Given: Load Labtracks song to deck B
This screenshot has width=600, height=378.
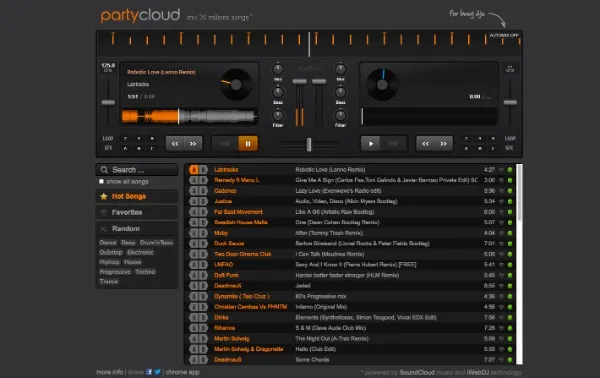Looking at the screenshot, I should point(203,169).
